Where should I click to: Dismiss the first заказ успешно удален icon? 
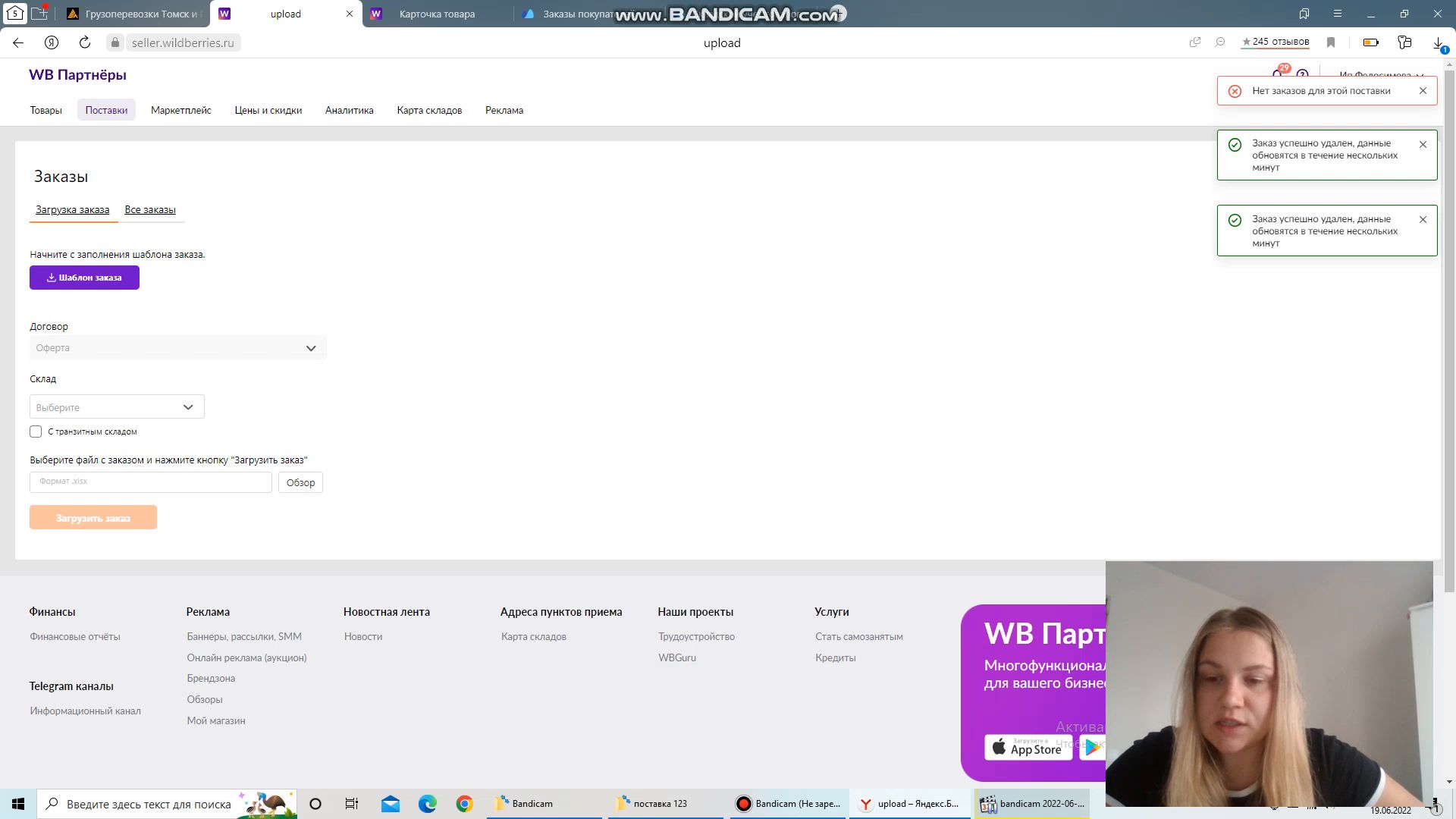click(1423, 143)
